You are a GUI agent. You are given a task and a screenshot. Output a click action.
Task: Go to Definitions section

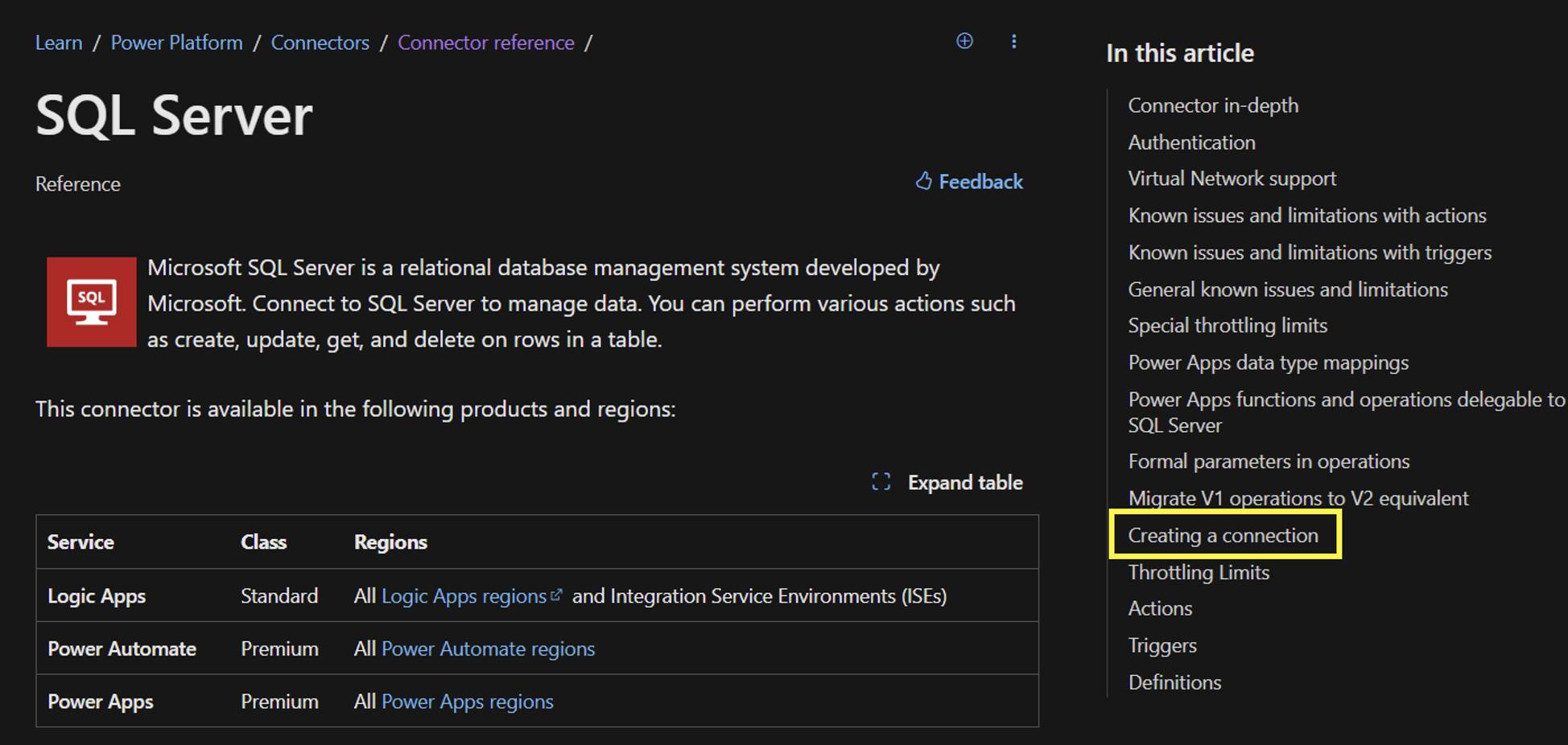(1174, 683)
